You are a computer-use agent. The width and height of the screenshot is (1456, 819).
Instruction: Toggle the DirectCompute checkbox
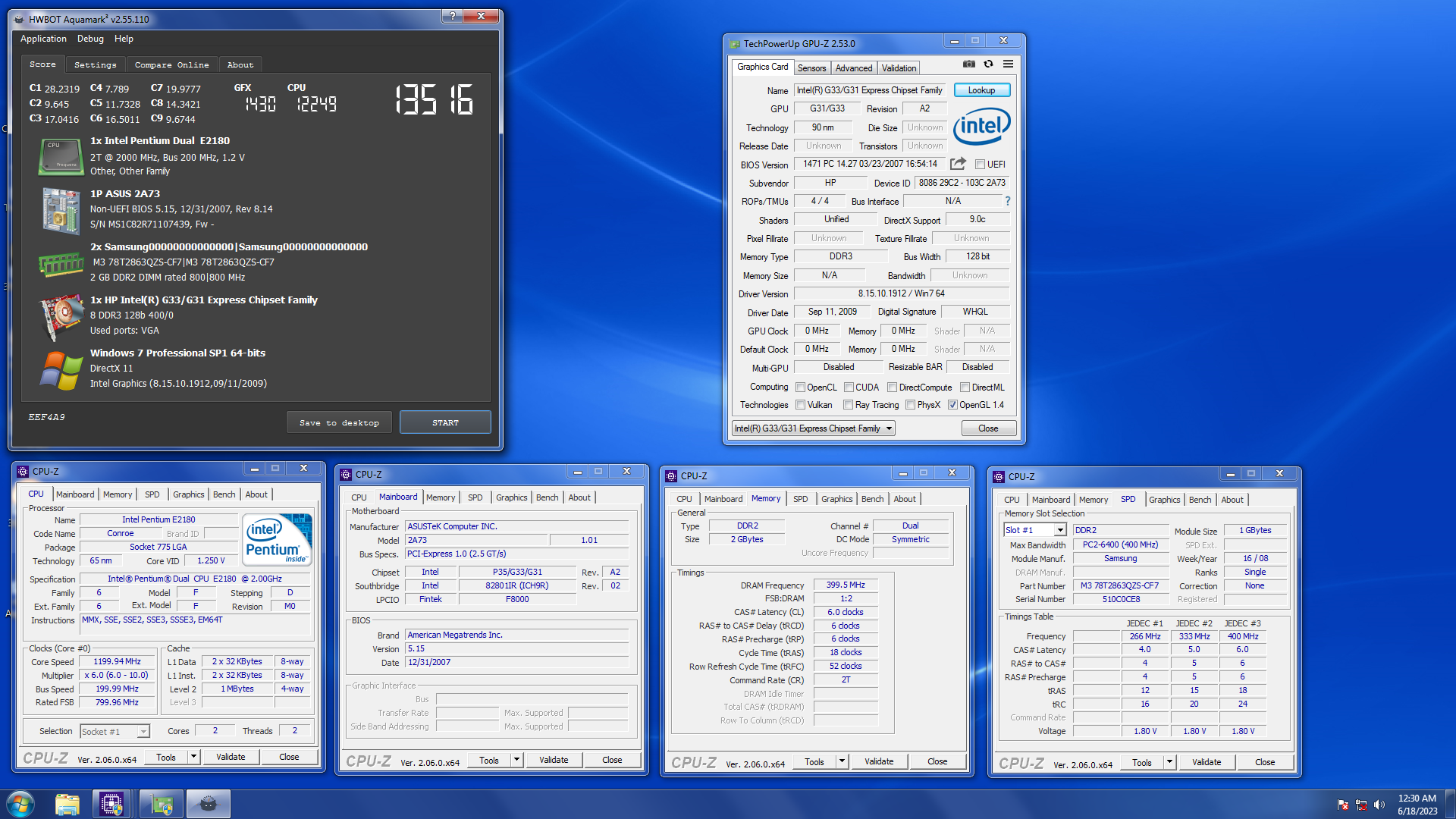892,388
